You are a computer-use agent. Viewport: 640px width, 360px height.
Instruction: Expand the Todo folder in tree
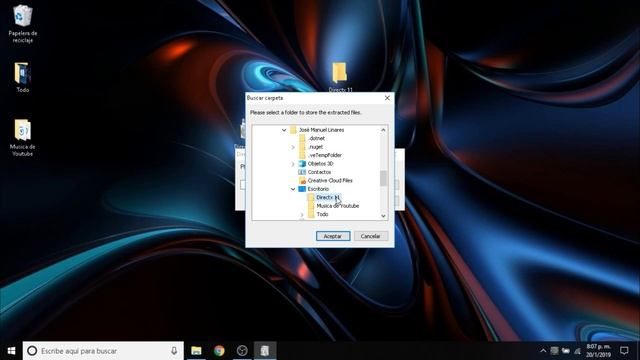click(x=302, y=214)
